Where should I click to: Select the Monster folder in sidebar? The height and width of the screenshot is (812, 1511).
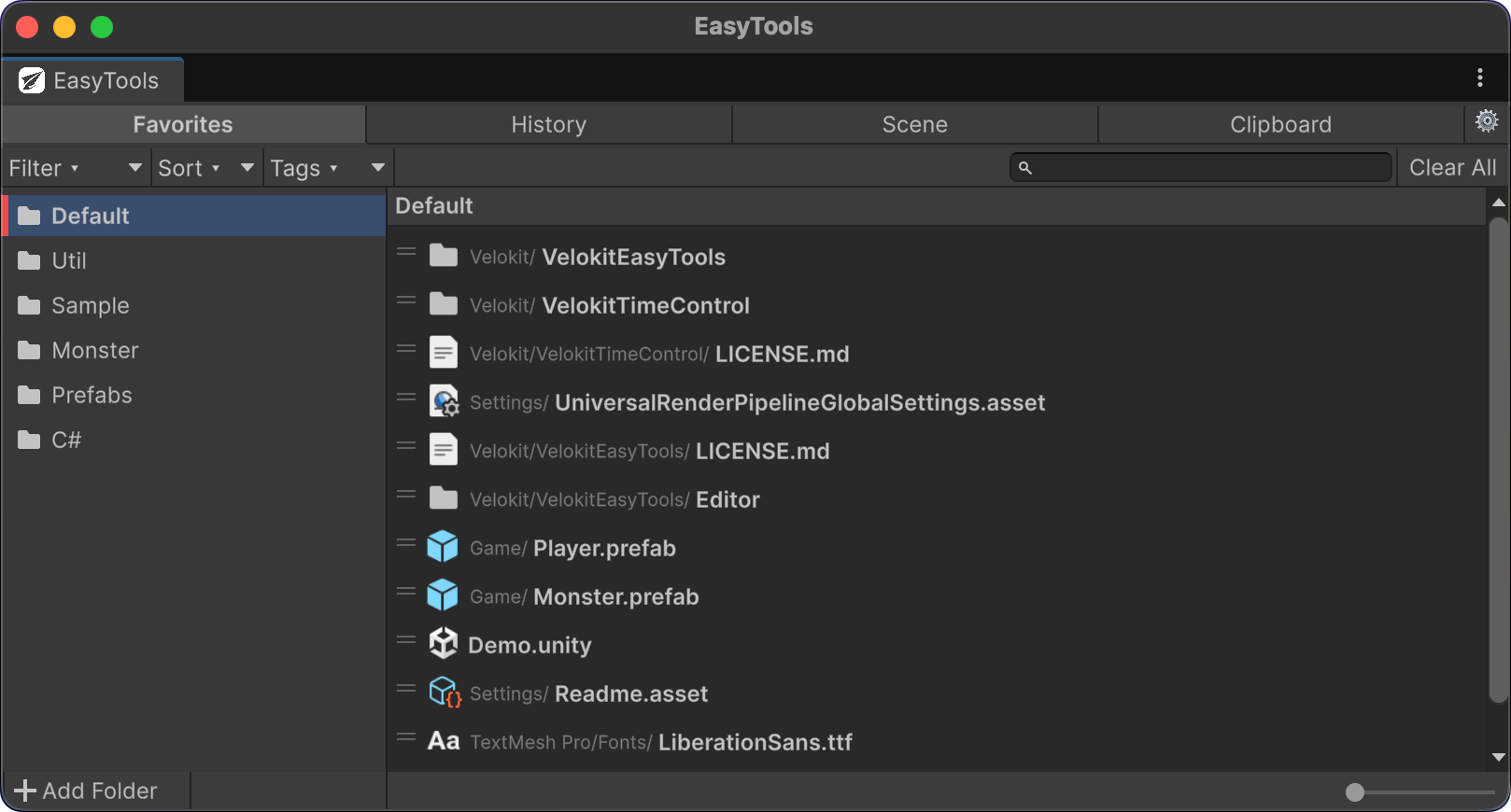tap(194, 350)
